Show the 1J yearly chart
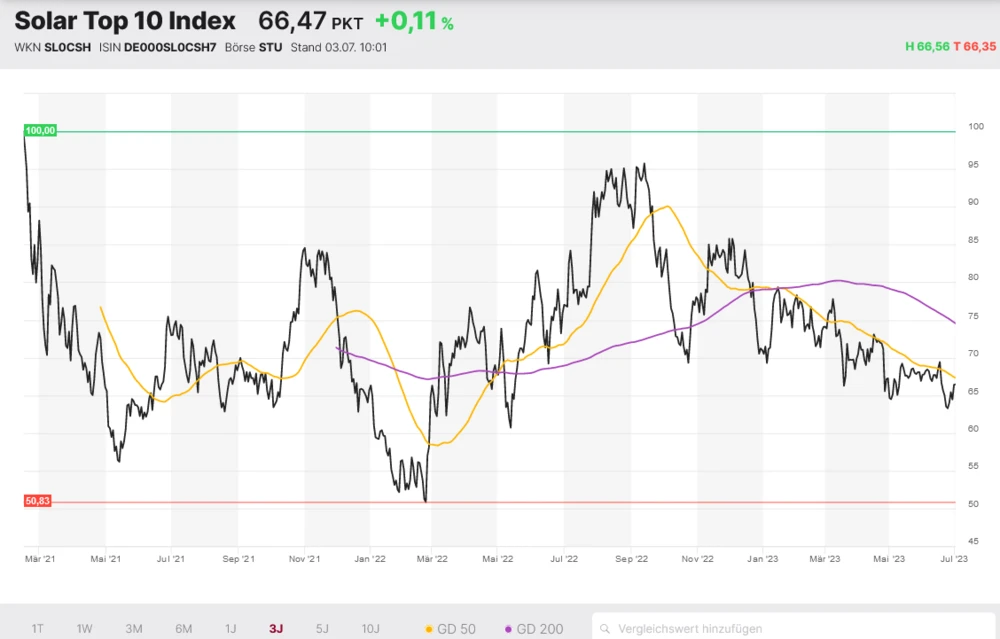The image size is (1000, 639). coord(230,629)
